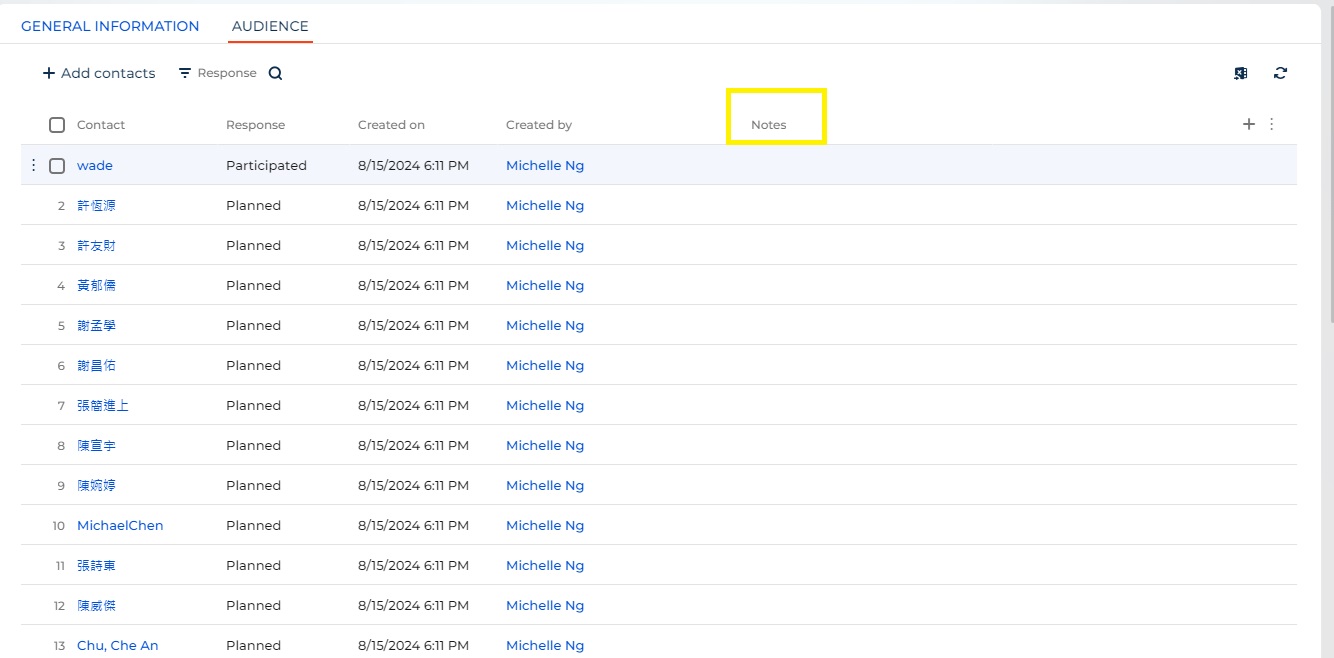This screenshot has width=1334, height=658.
Task: Open the contact link in row 3
Action: coord(96,245)
